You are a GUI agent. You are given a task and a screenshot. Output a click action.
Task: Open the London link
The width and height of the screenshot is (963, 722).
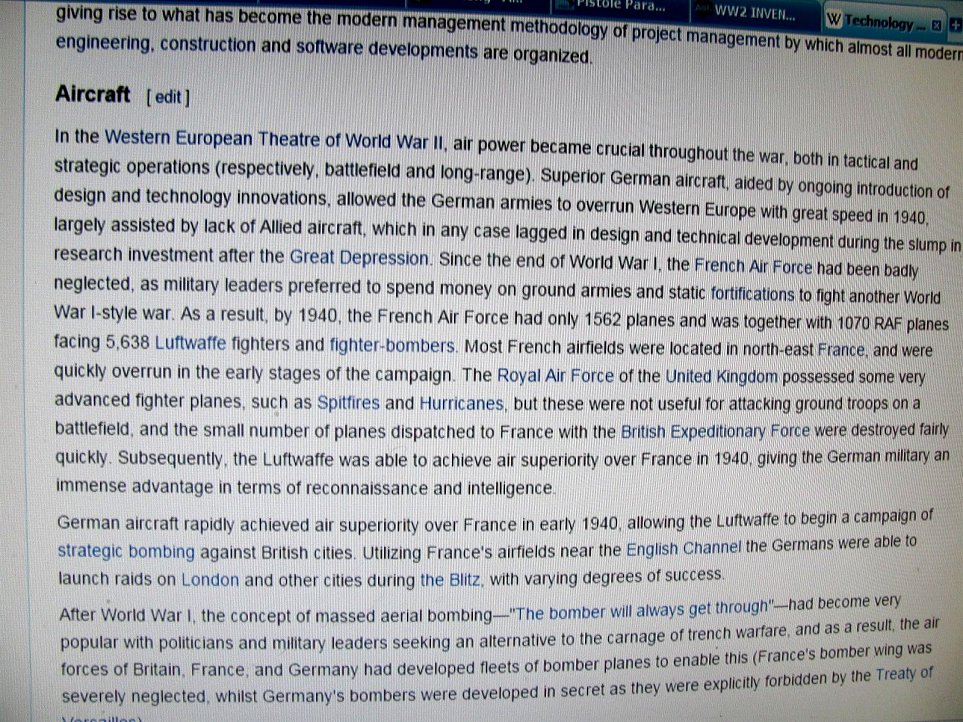click(210, 580)
